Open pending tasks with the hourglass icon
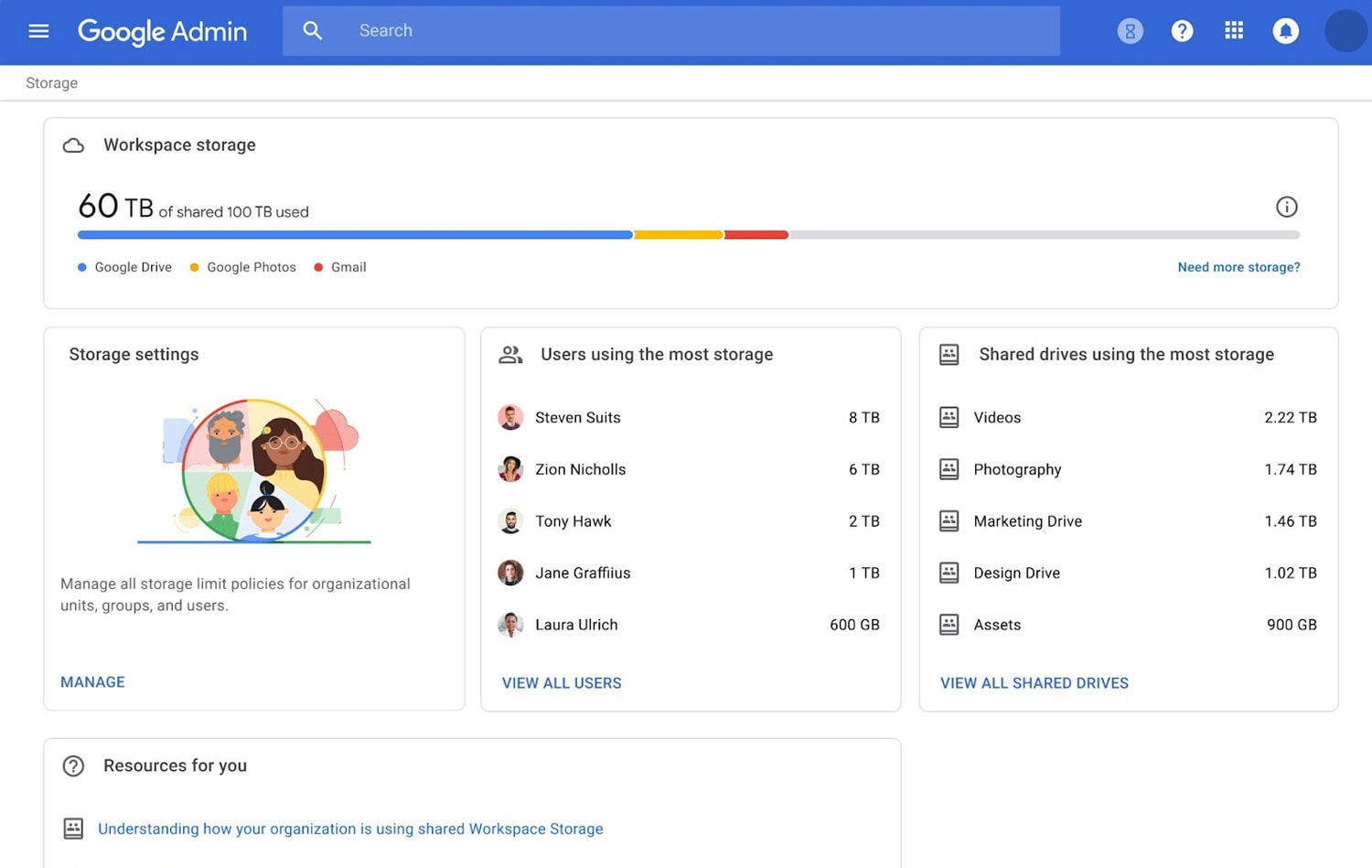This screenshot has height=868, width=1372. (x=1131, y=30)
